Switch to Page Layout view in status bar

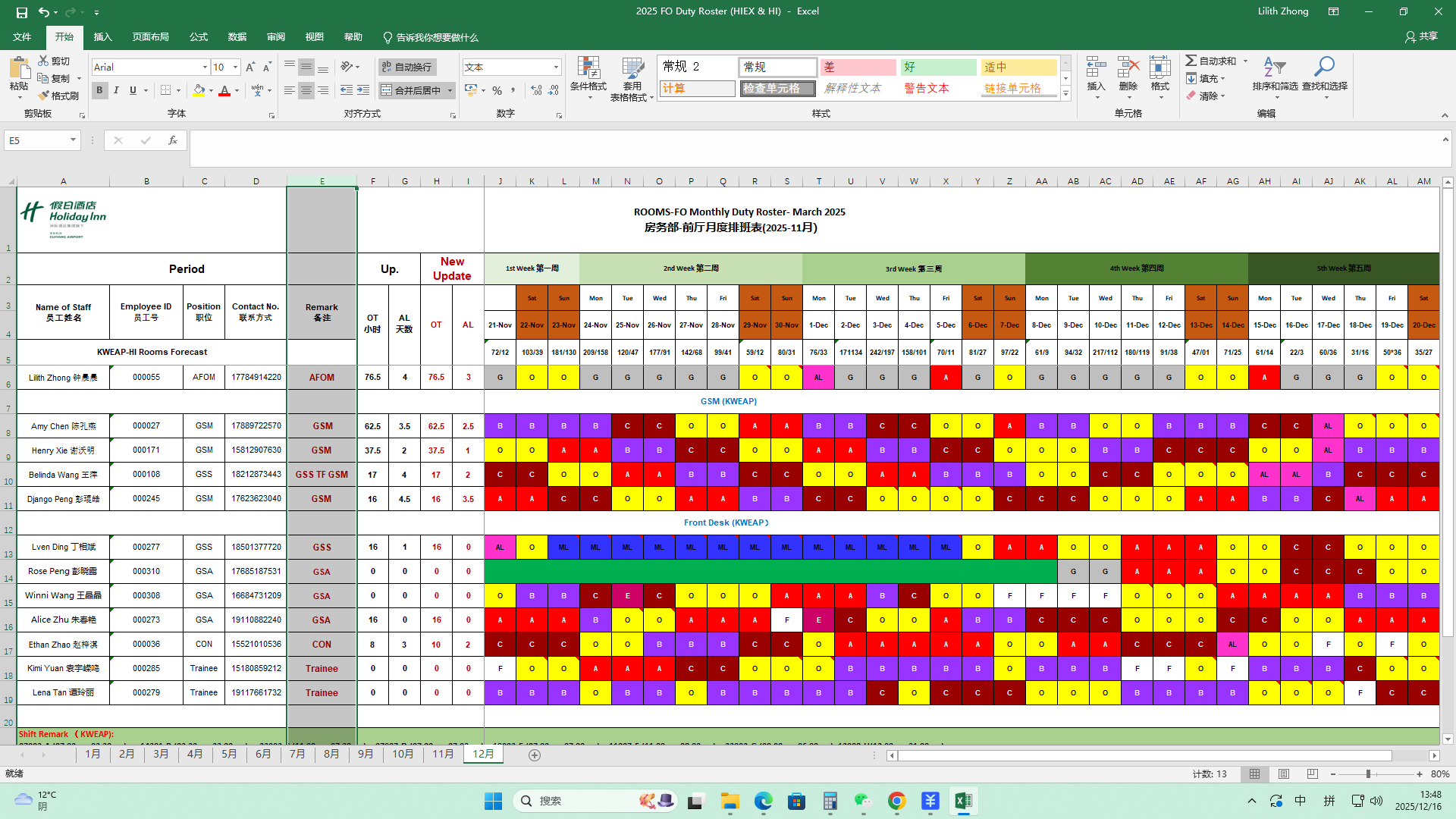[1284, 774]
